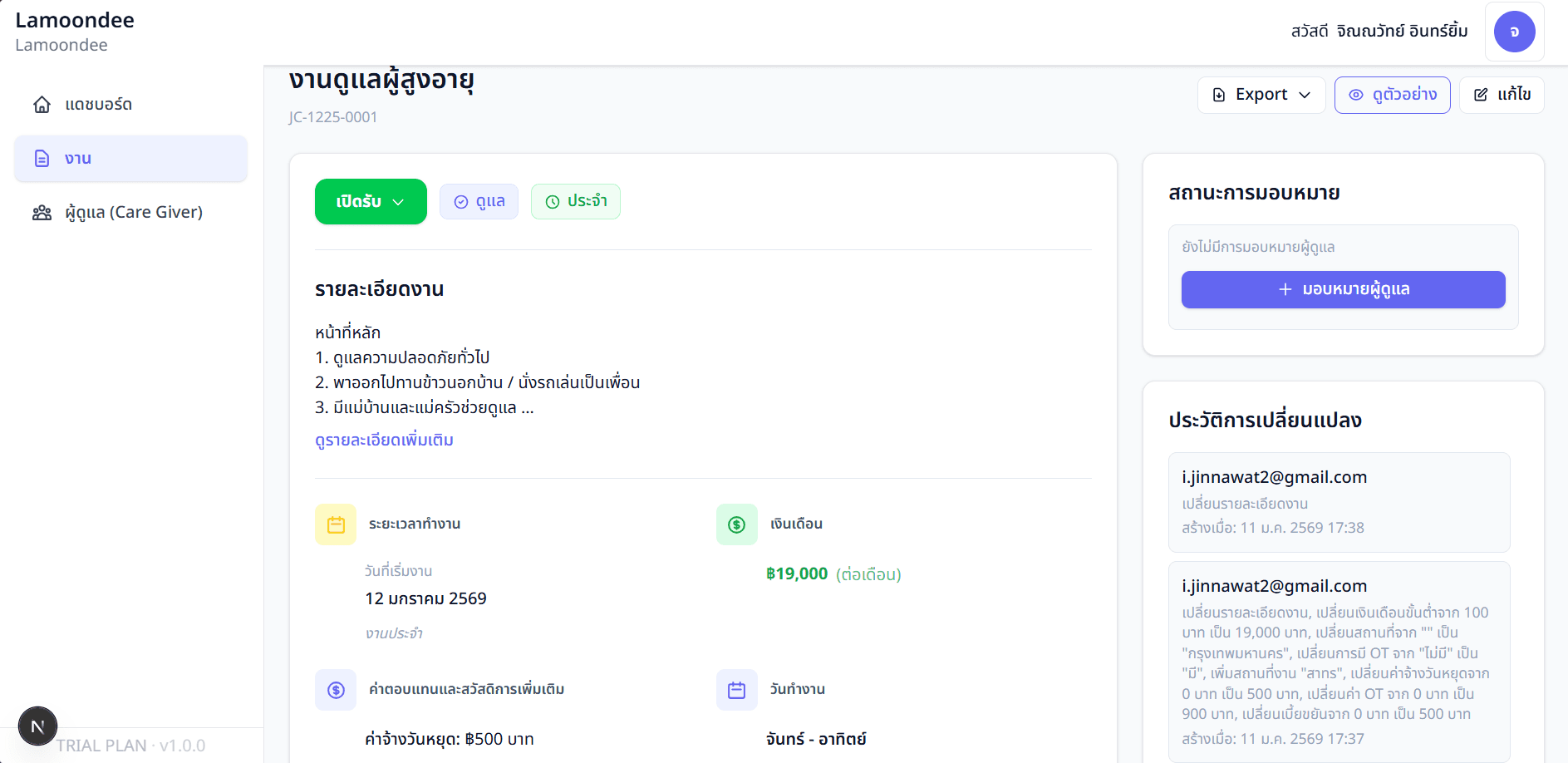Click the chevron arrow on Export button
This screenshot has height=763, width=1568.
1305,95
